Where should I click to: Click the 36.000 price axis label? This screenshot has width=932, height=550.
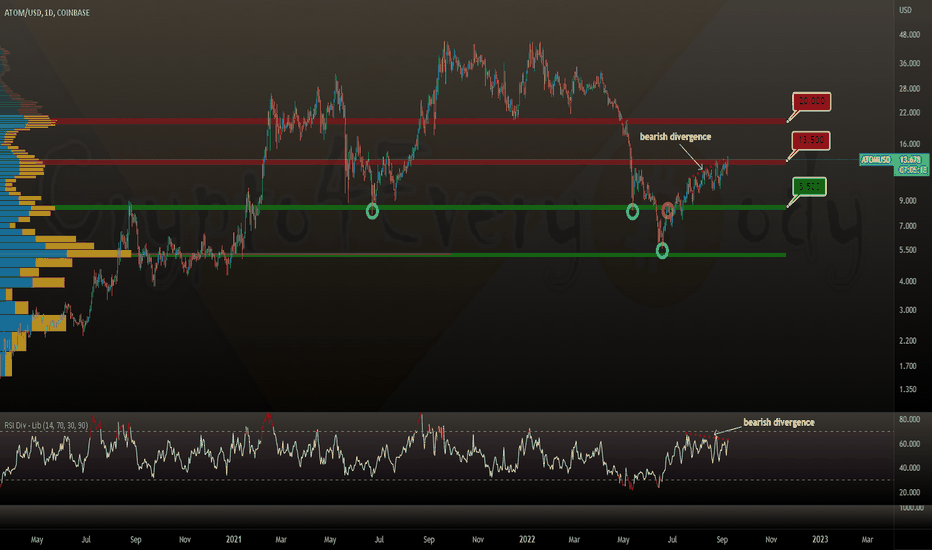910,64
